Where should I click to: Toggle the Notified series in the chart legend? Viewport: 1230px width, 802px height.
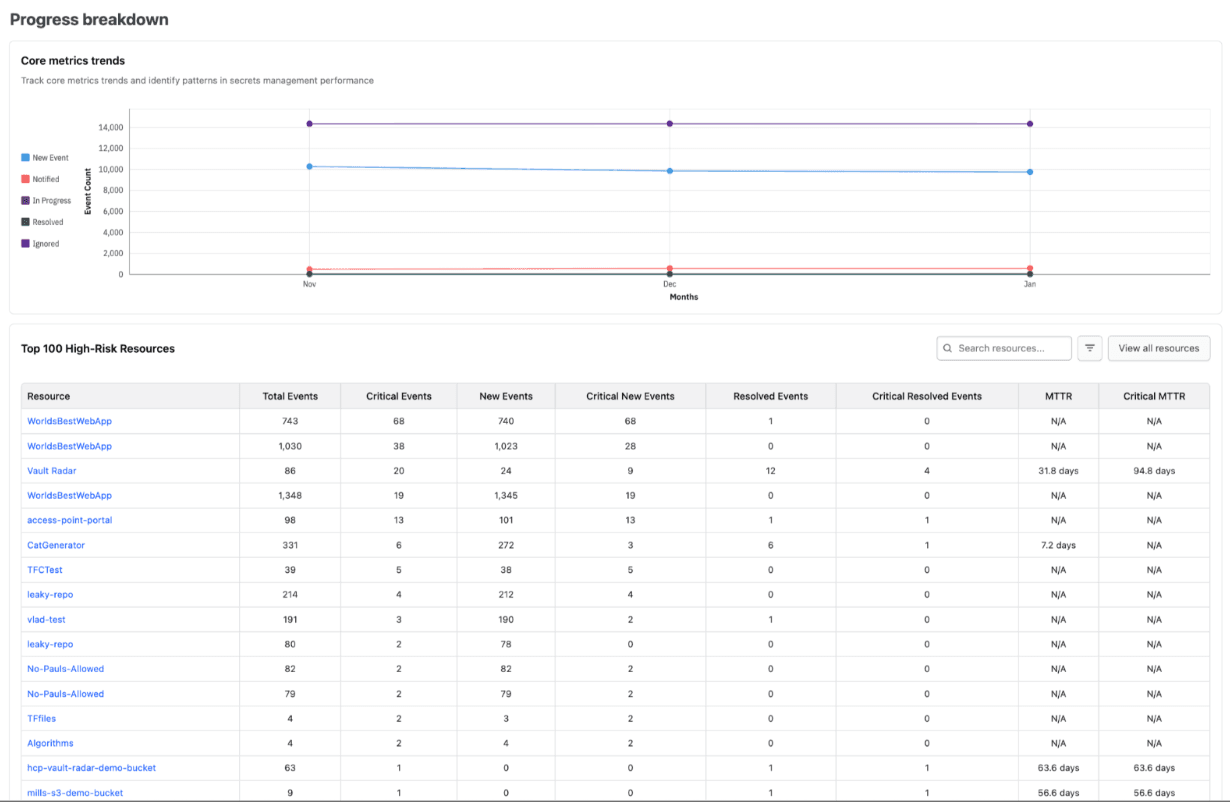click(24, 179)
